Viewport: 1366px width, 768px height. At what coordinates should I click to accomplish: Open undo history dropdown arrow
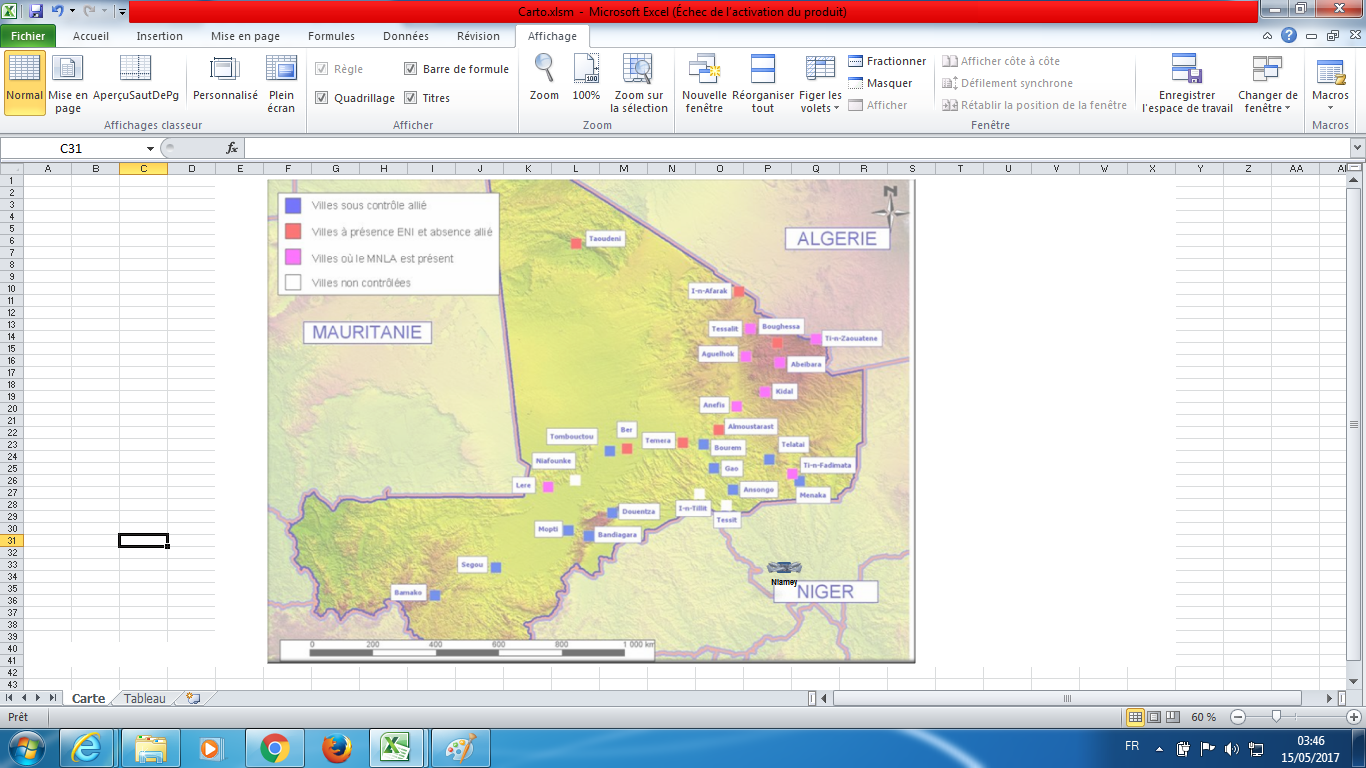[x=73, y=11]
